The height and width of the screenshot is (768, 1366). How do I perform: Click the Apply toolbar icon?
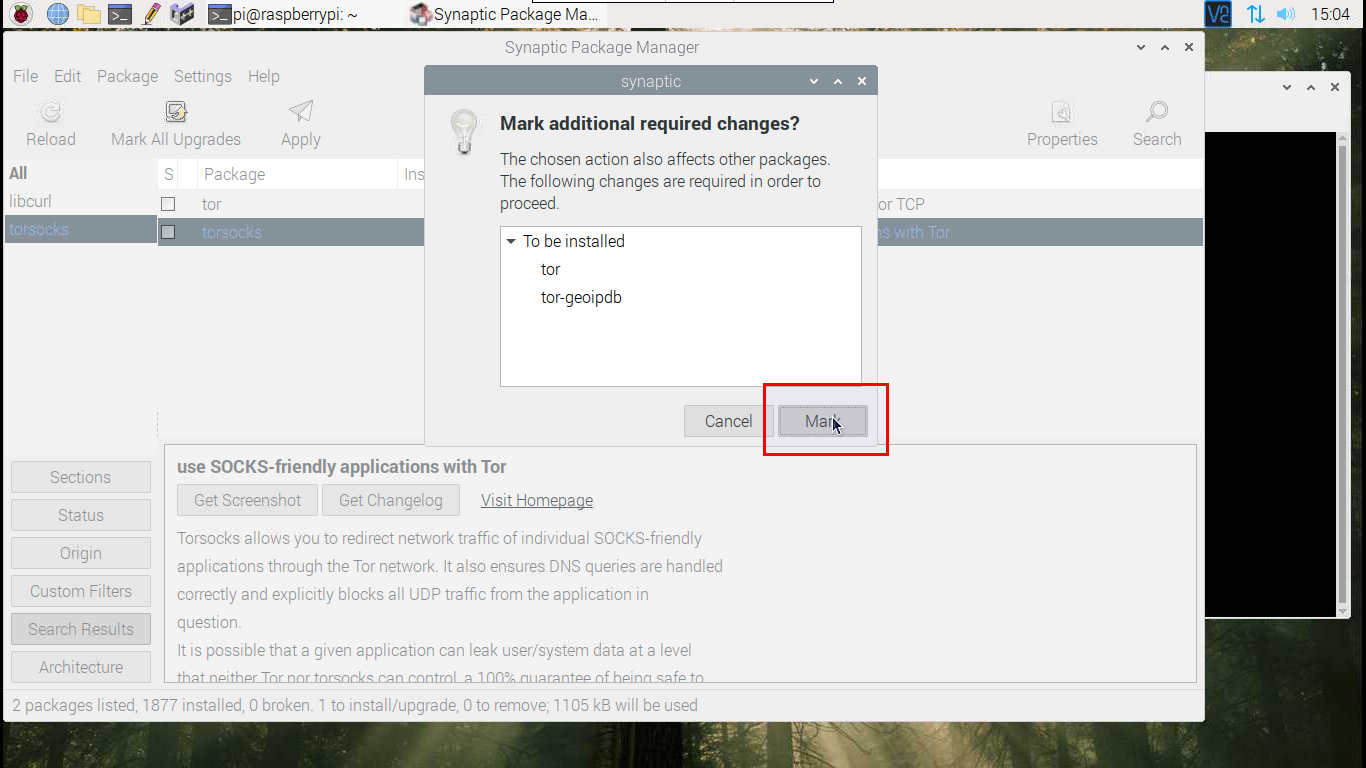pyautogui.click(x=300, y=112)
